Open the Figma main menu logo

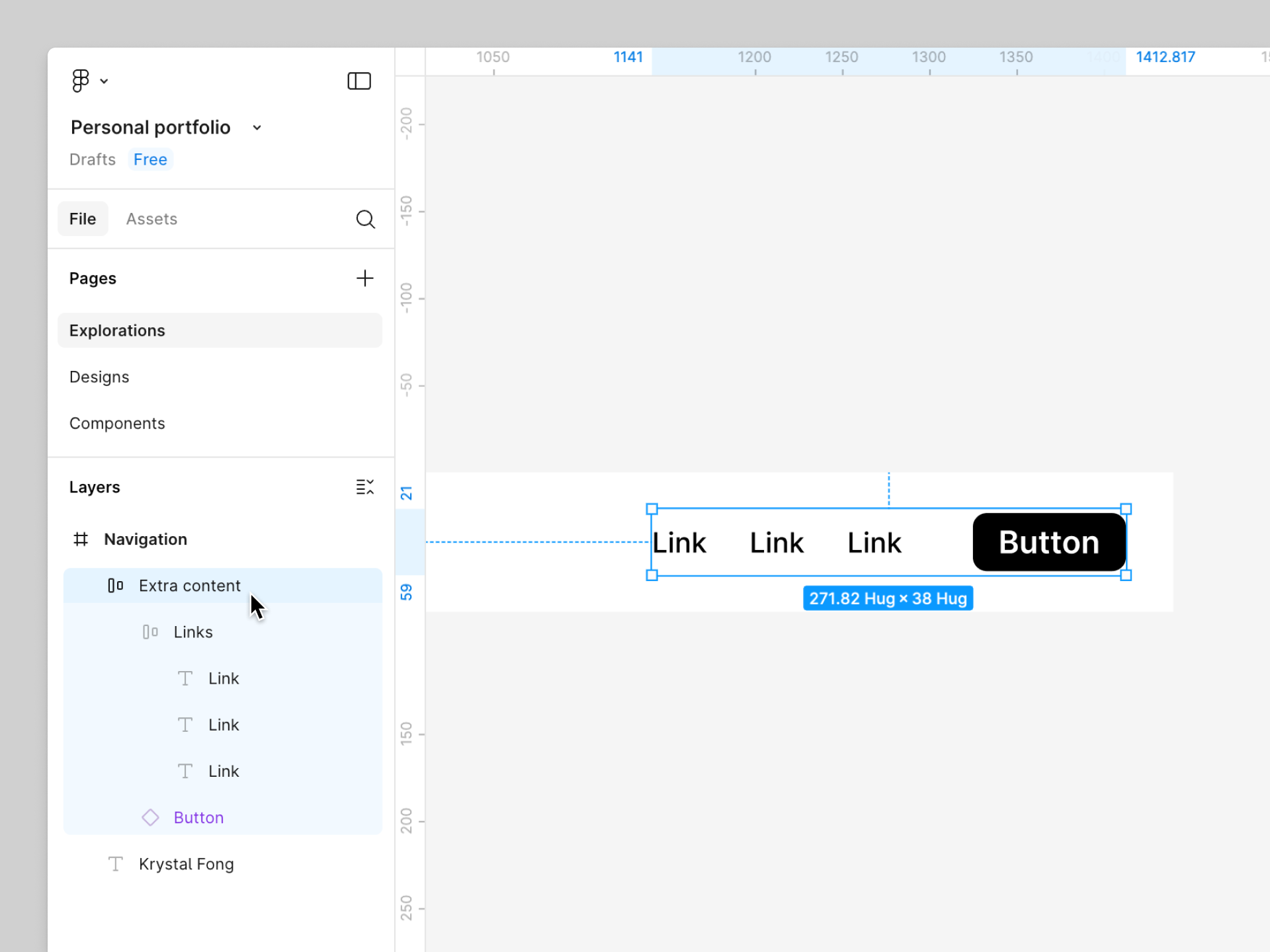(x=80, y=81)
